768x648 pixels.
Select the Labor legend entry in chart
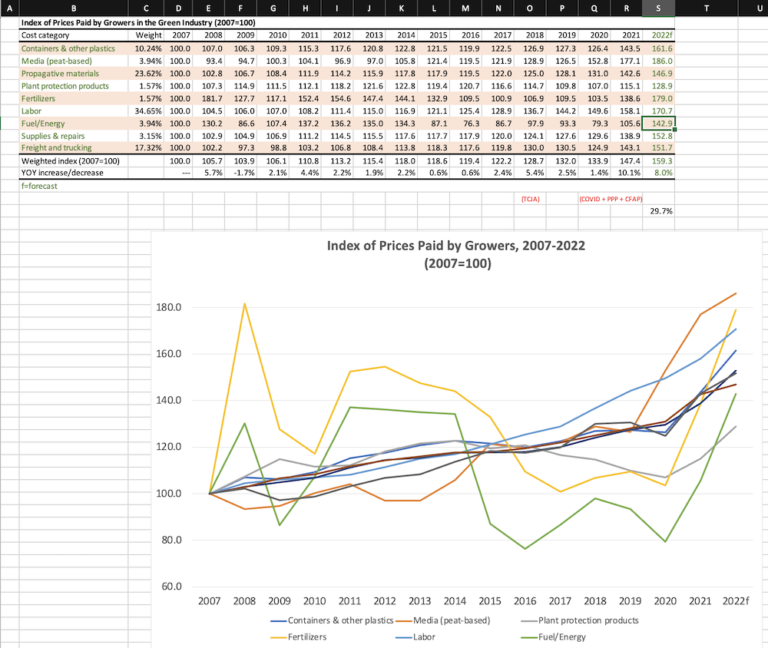point(466,635)
